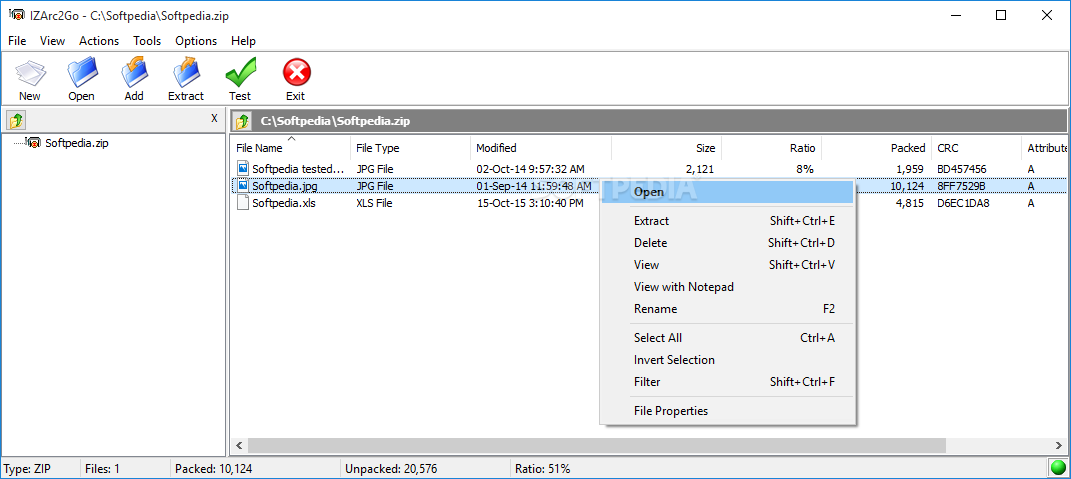
Task: Click the up-folder icon beside the C:\Softpedia path
Action: (243, 122)
